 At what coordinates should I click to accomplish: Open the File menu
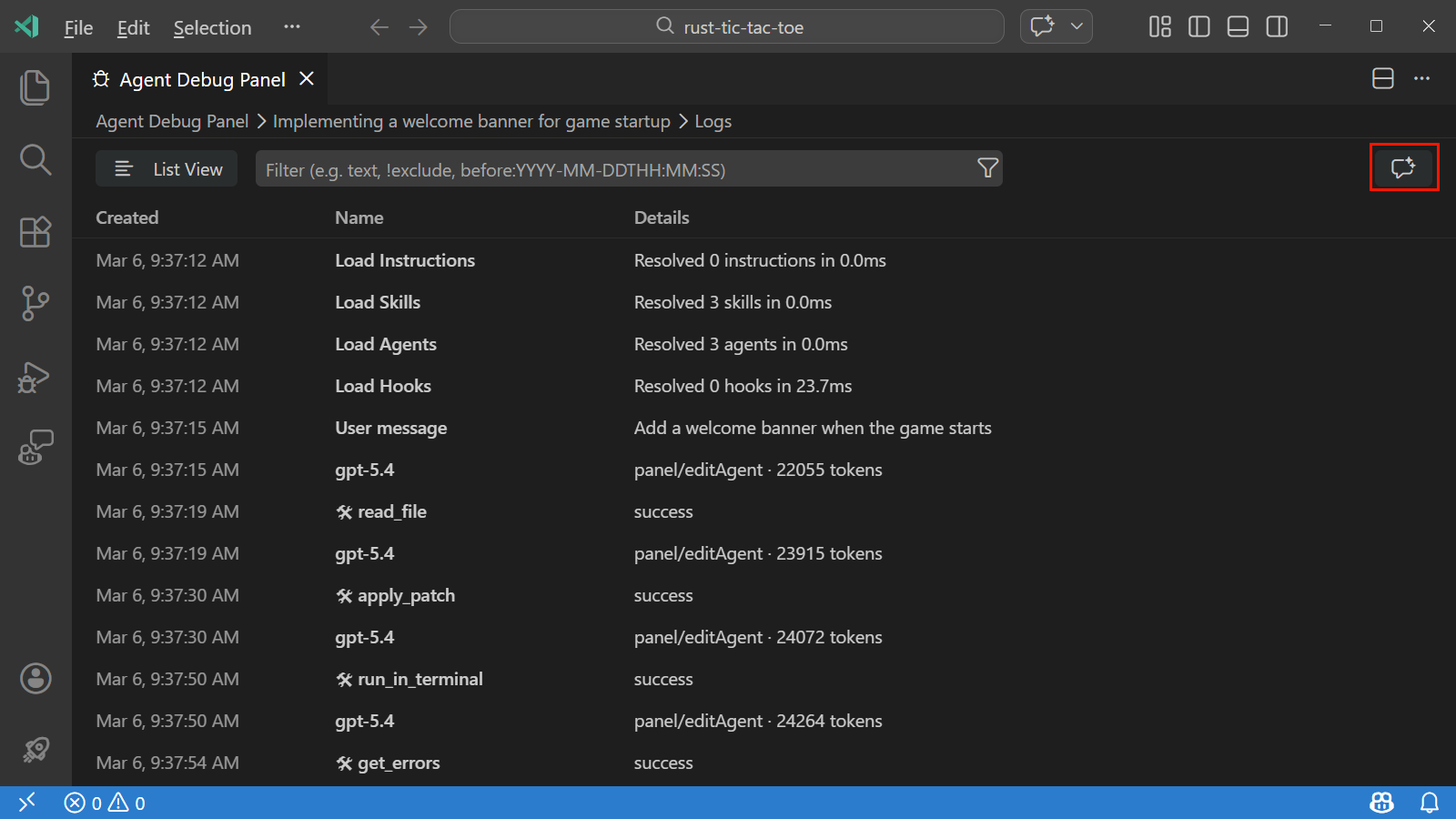[77, 27]
